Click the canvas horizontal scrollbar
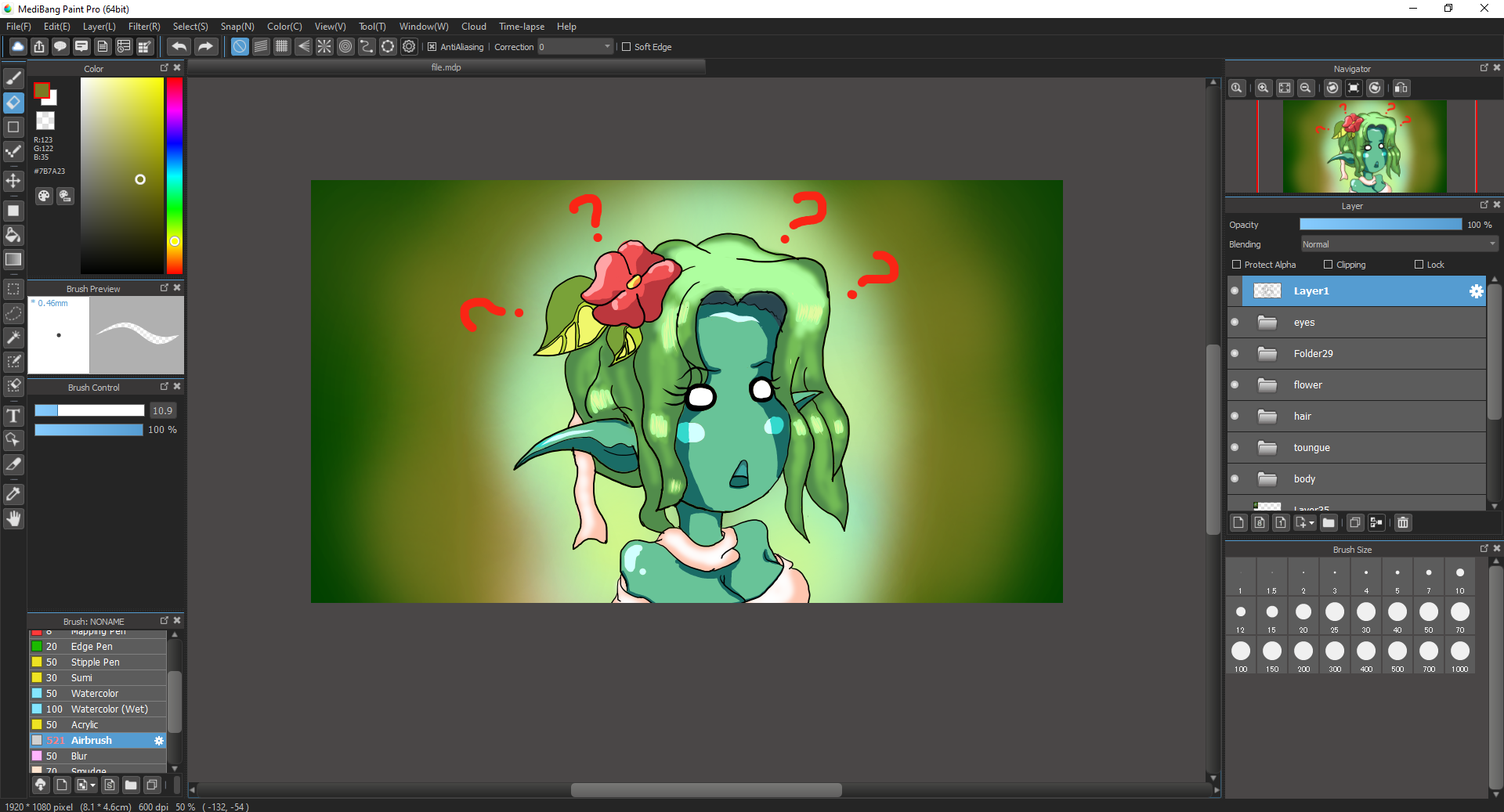Image resolution: width=1504 pixels, height=812 pixels. tap(705, 790)
